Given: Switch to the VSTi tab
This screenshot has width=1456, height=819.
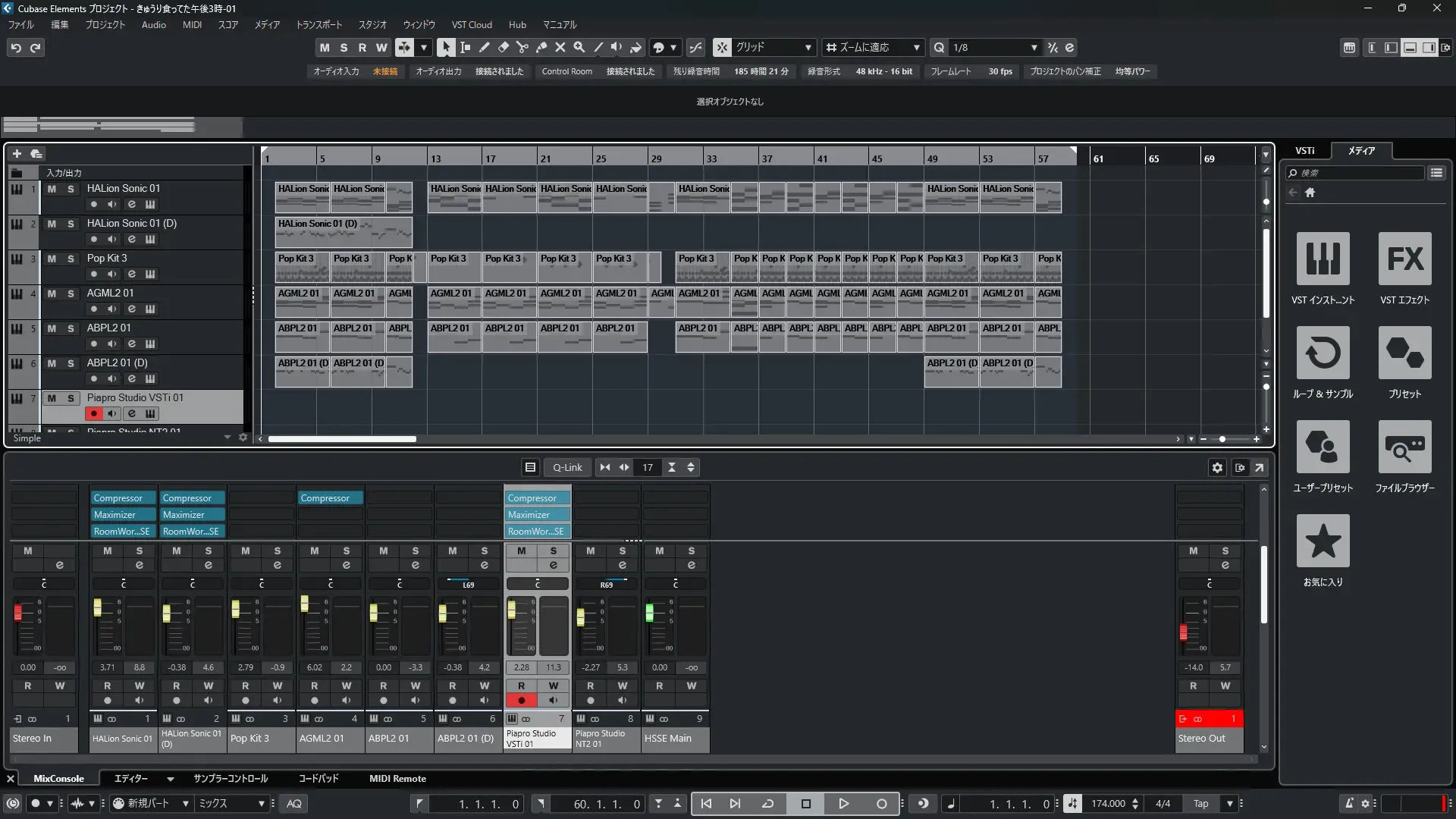Looking at the screenshot, I should (x=1304, y=150).
